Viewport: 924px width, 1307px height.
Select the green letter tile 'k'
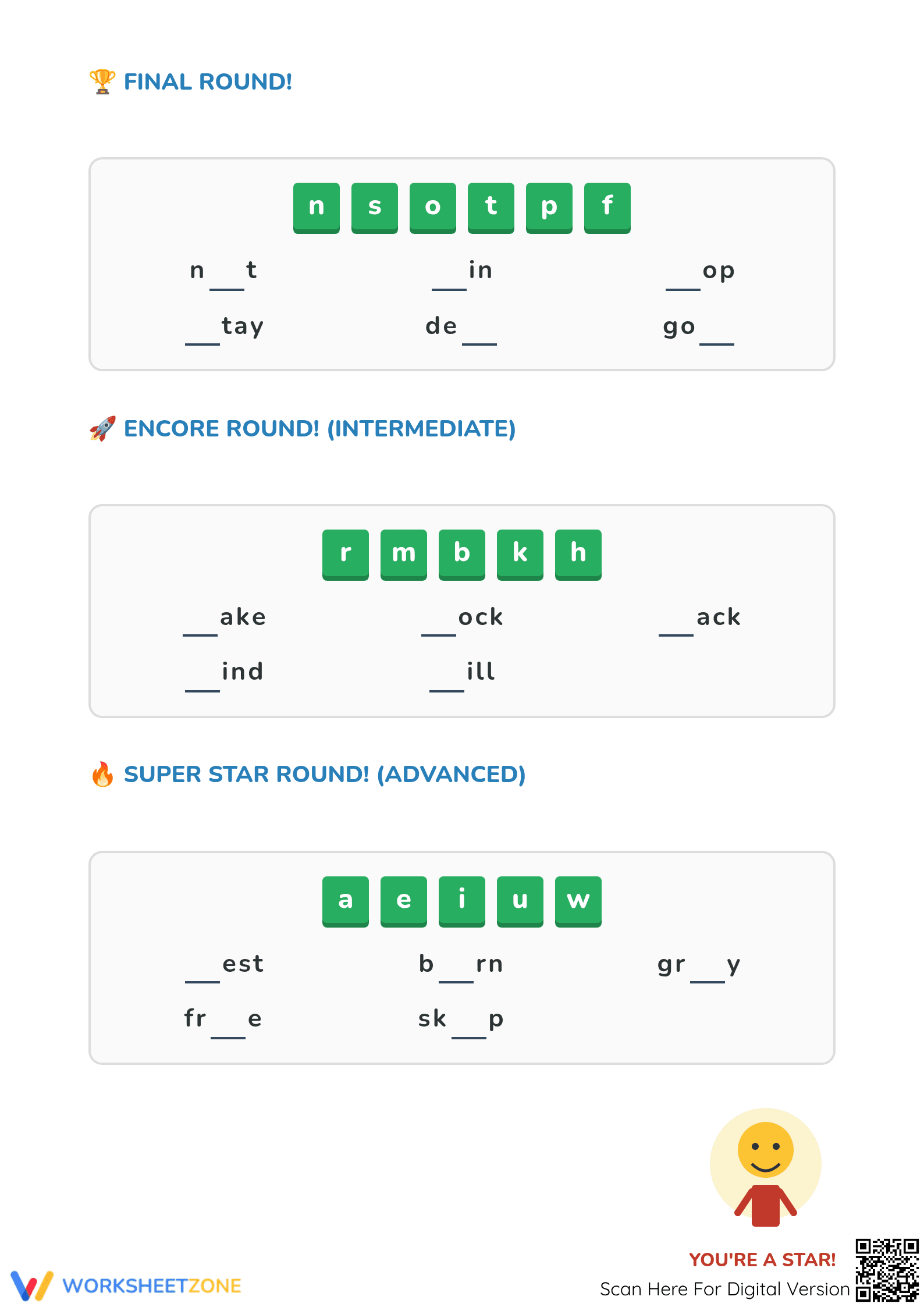point(520,555)
